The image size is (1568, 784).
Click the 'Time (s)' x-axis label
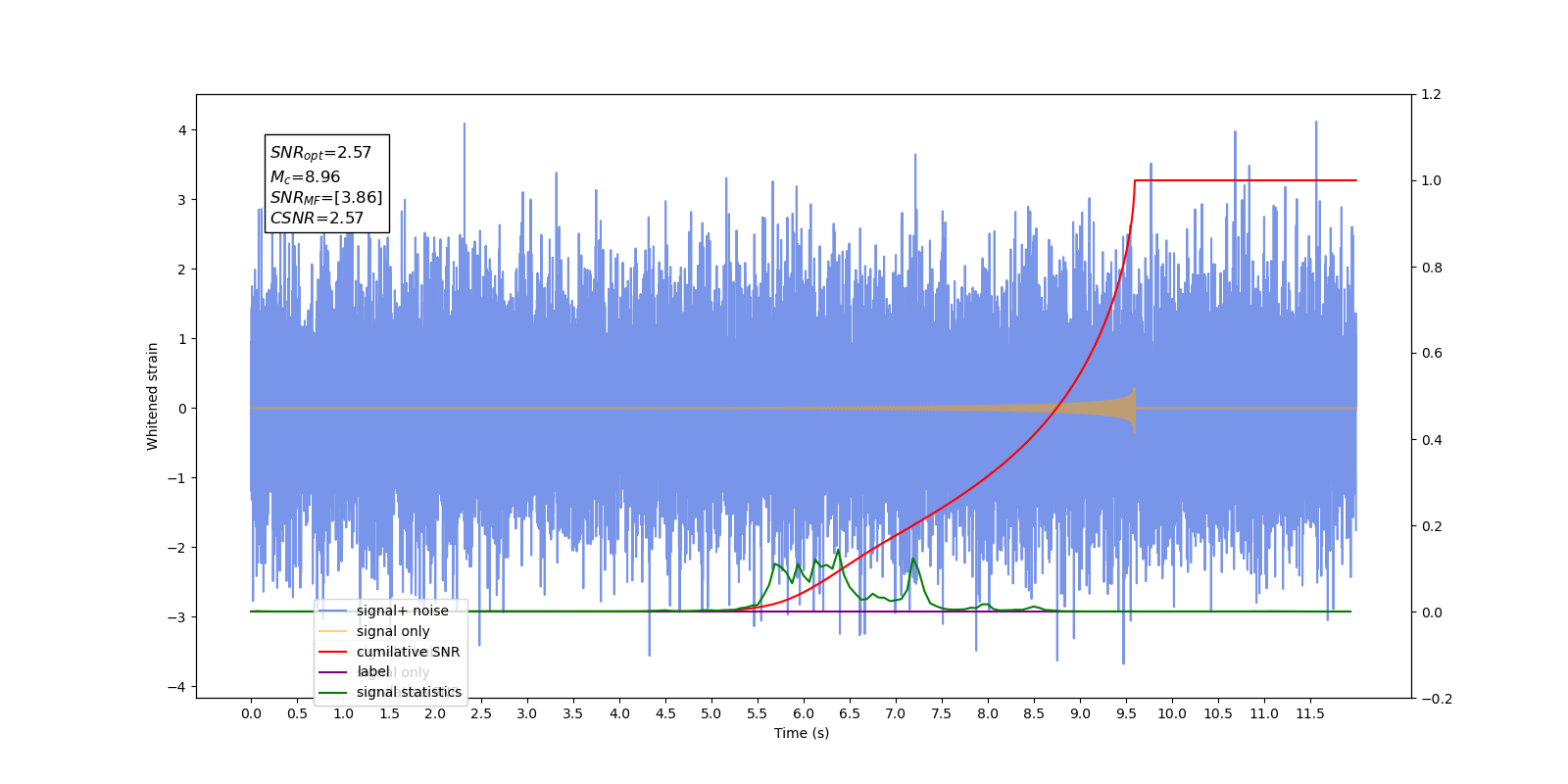tap(802, 733)
